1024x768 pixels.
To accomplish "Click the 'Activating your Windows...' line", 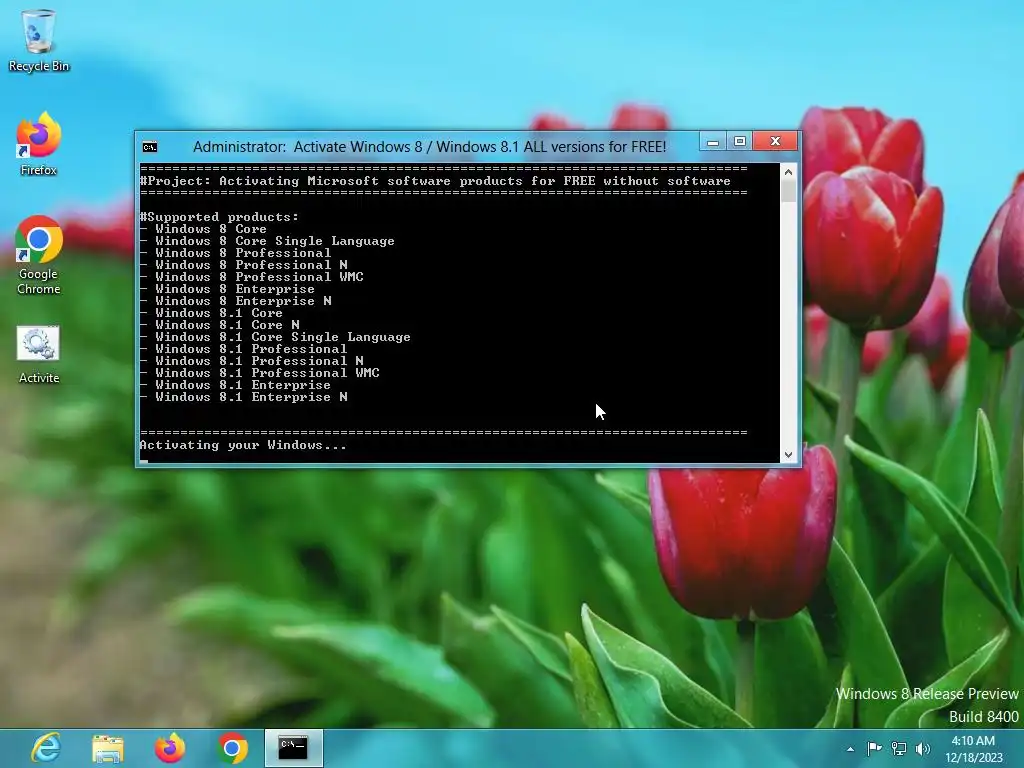I will tap(243, 445).
